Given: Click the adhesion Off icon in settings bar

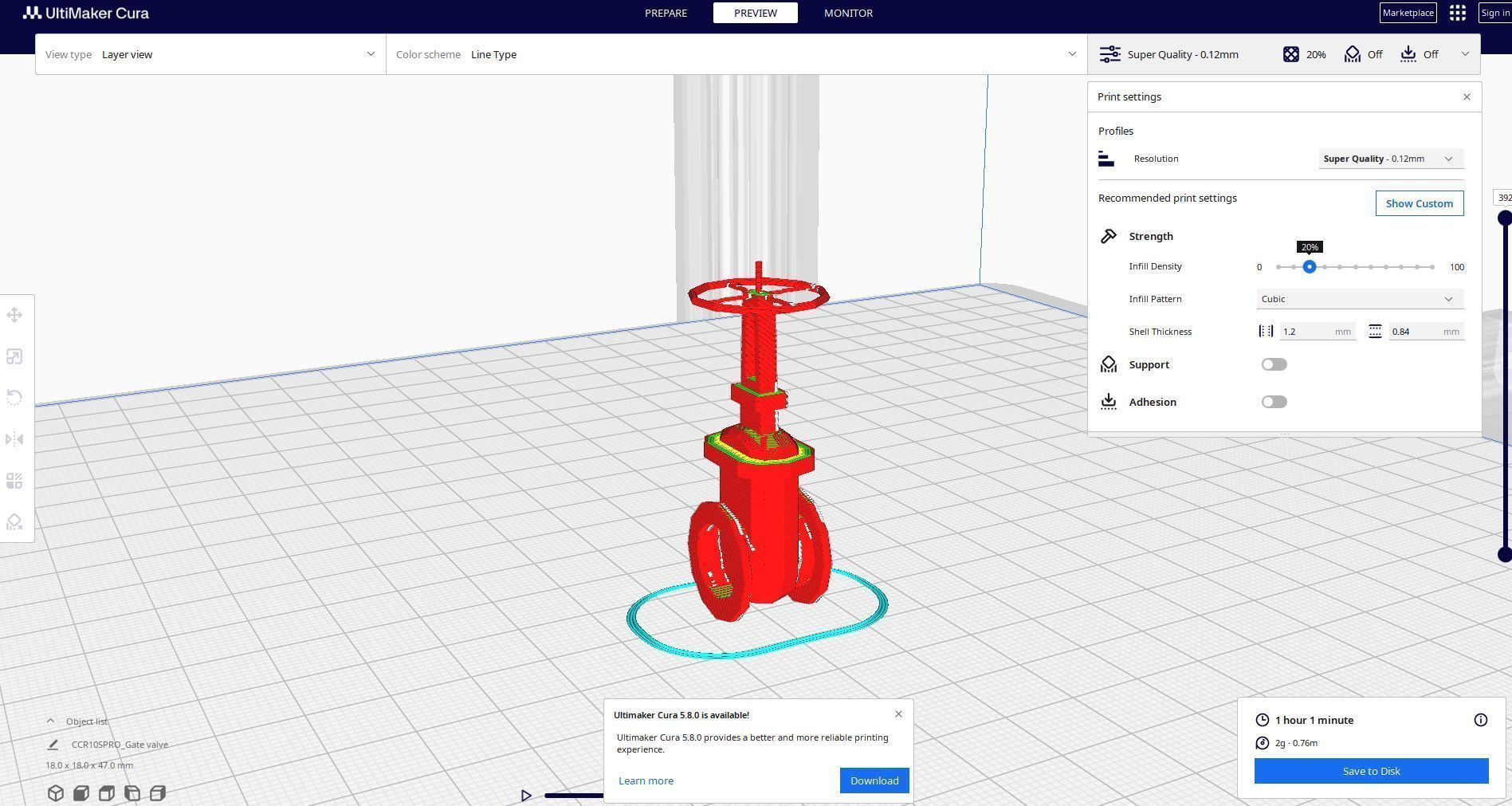Looking at the screenshot, I should [1408, 54].
